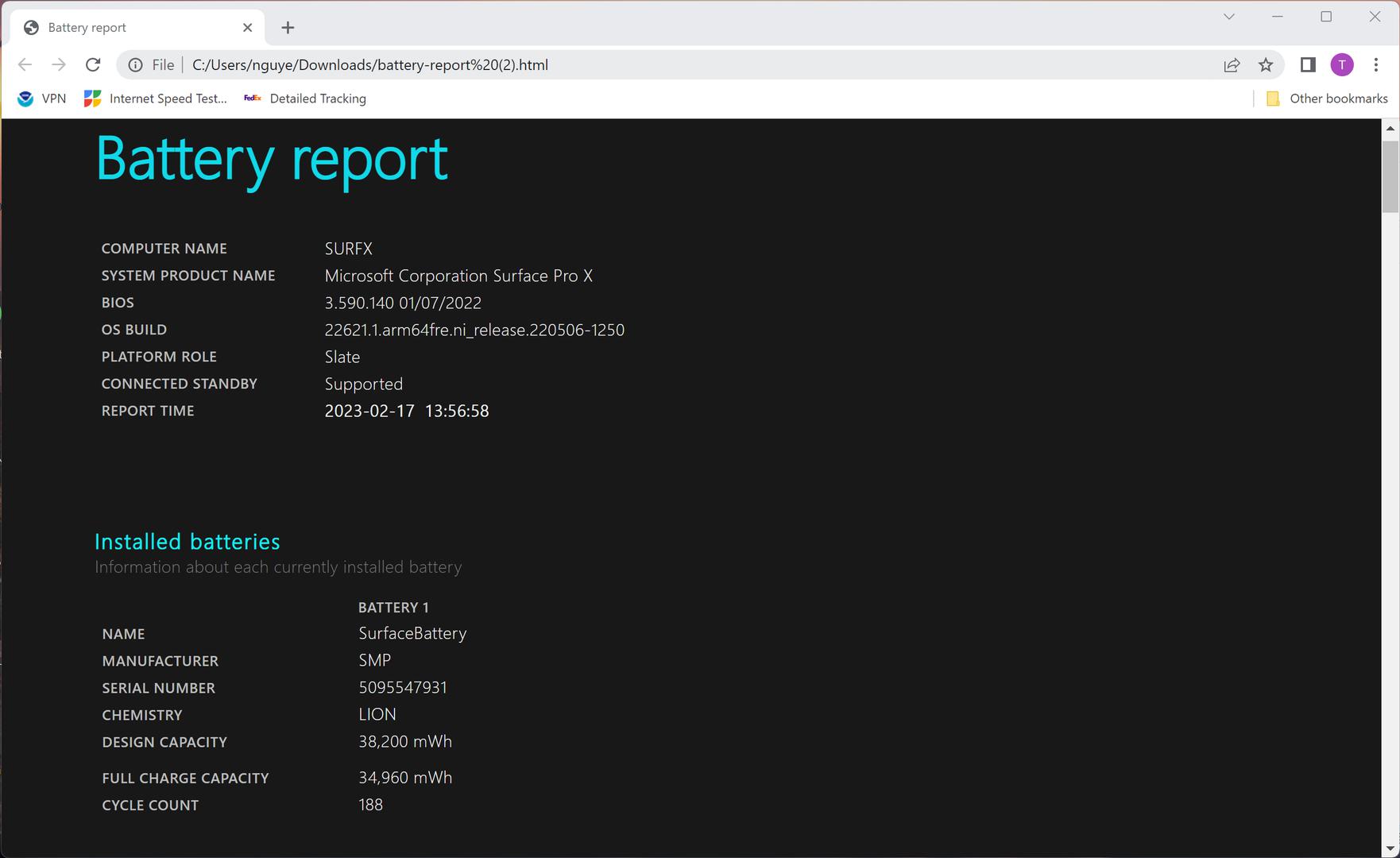Viewport: 1400px width, 858px height.
Task: Click the SERIAL NUMBER label
Action: coord(159,688)
